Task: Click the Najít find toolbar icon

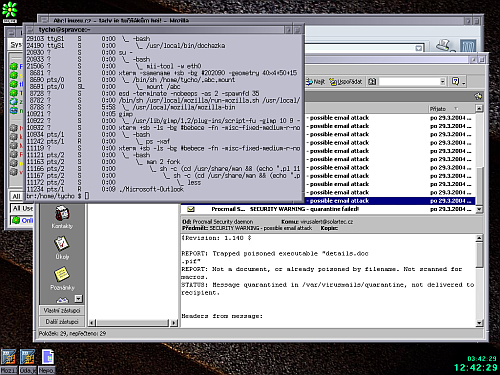Action: (315, 82)
